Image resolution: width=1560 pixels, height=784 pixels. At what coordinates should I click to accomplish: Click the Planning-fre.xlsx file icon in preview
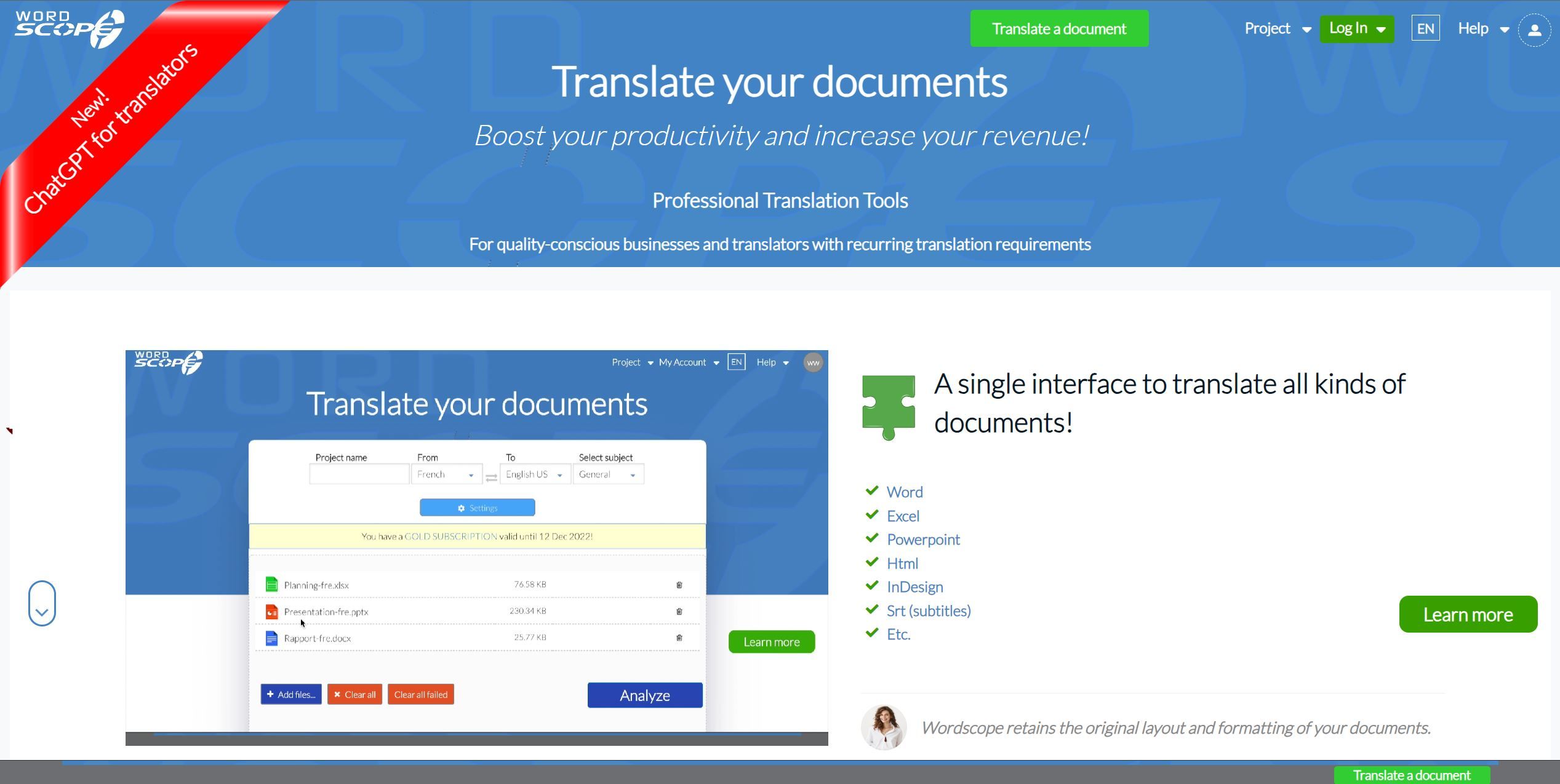click(271, 584)
